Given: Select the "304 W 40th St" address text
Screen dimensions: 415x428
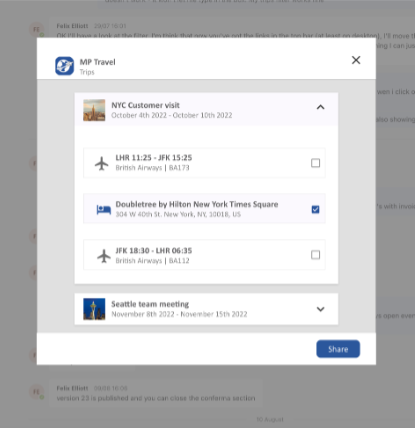Looking at the screenshot, I should point(178,214).
